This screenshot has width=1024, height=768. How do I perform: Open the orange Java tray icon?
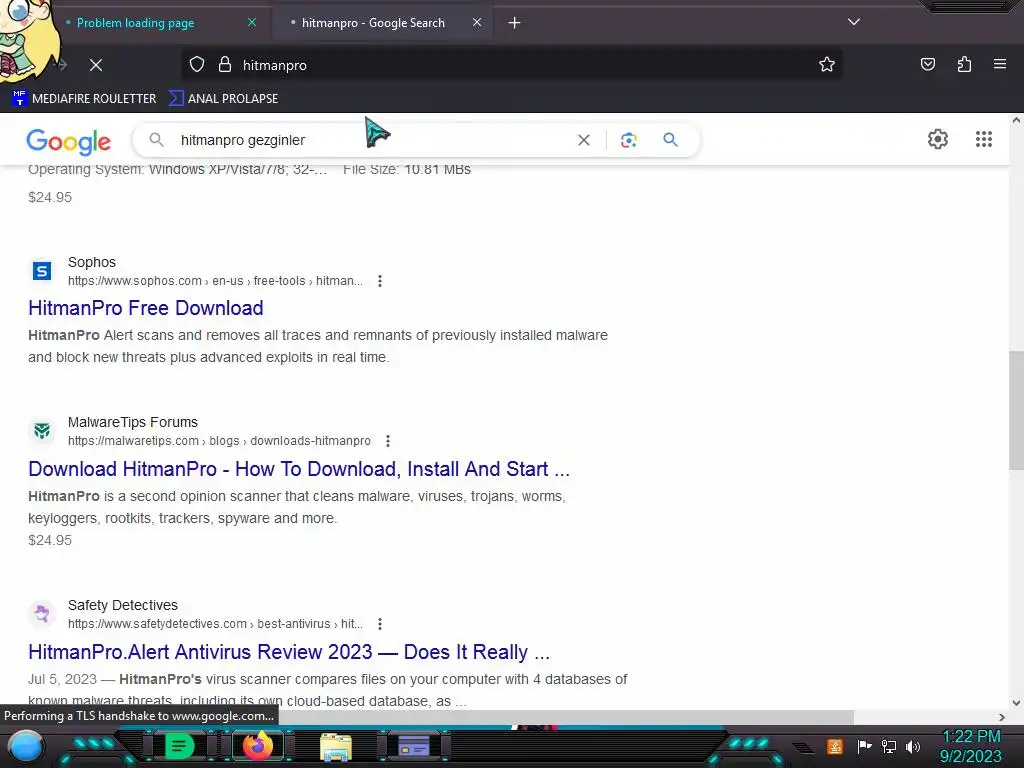coord(834,746)
